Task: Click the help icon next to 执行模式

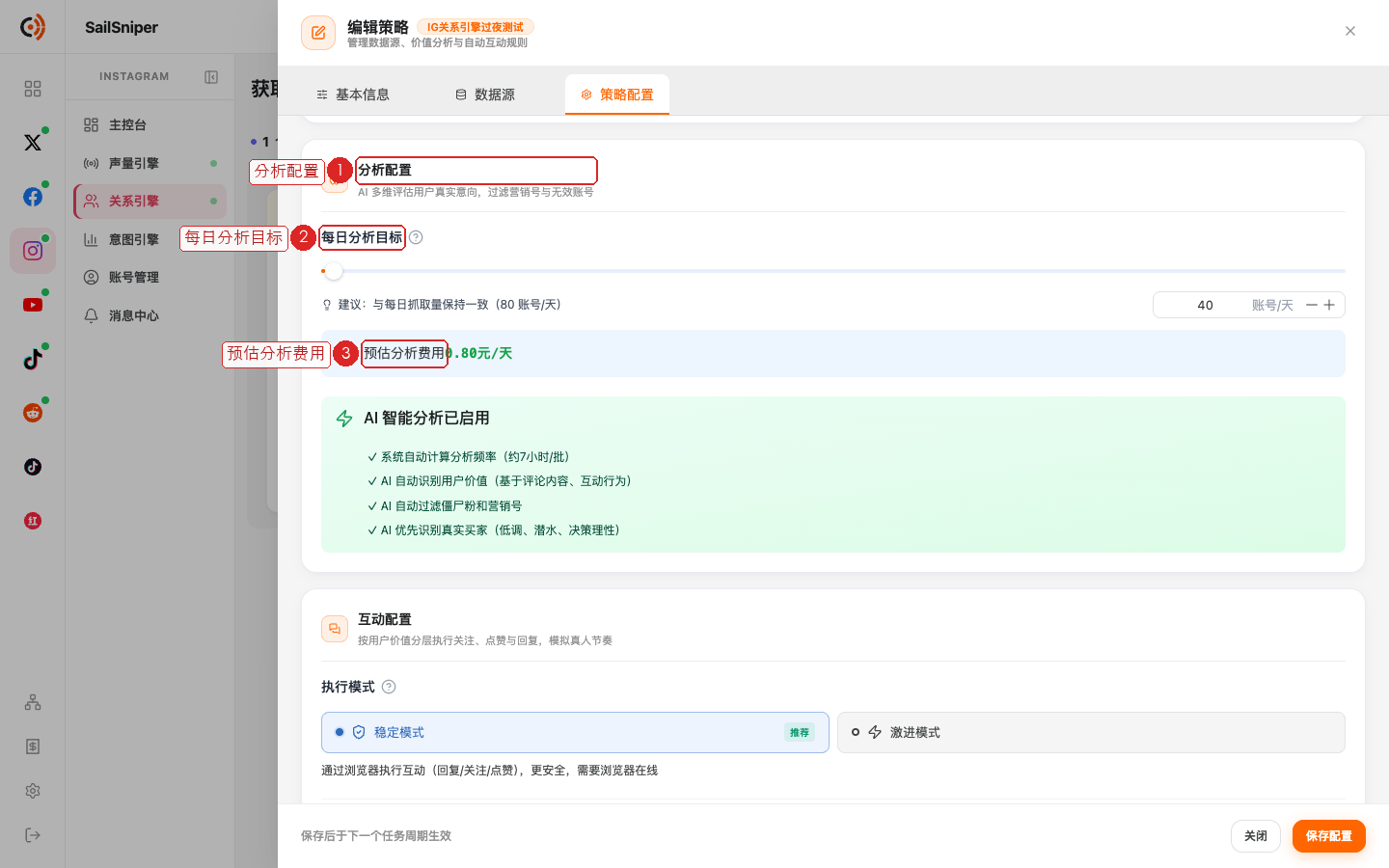Action: [389, 687]
